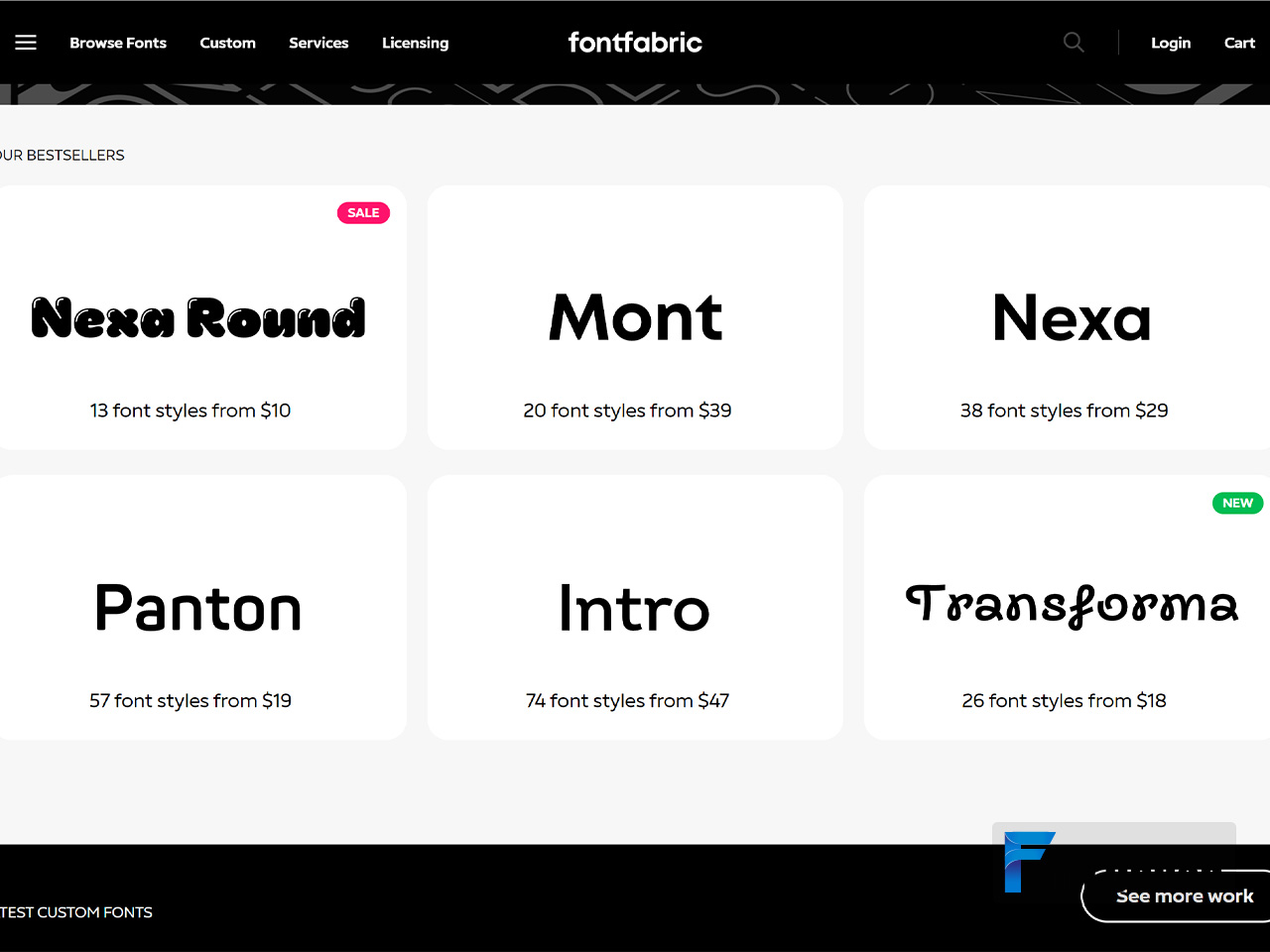The image size is (1270, 952).
Task: Open the Custom menu item
Action: [227, 43]
